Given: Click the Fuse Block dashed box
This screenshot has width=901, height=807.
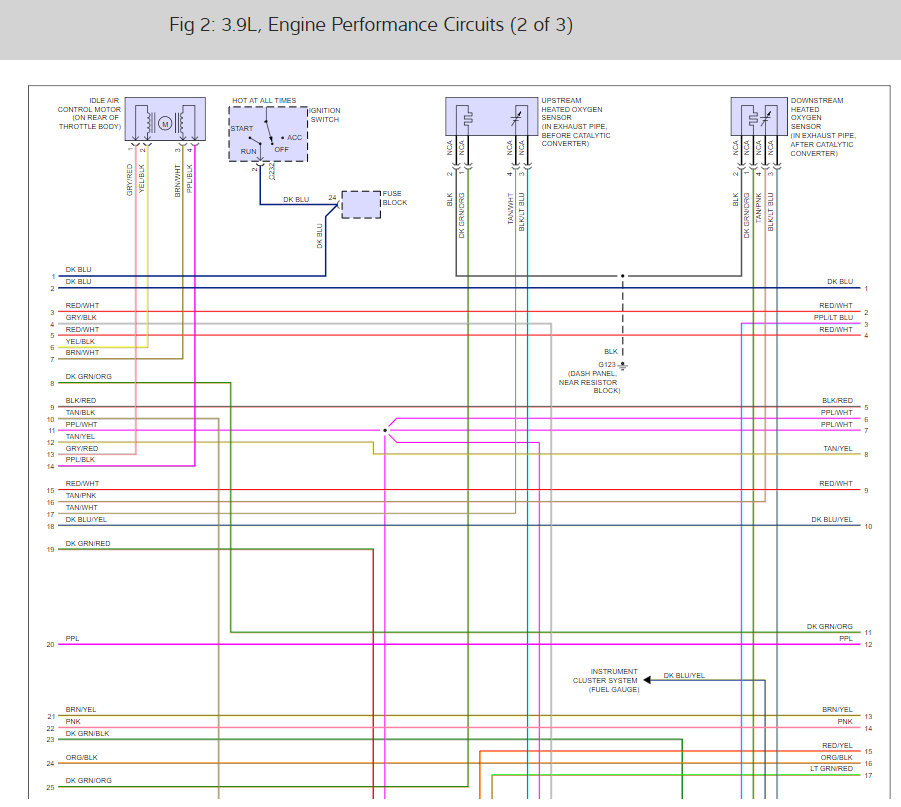Looking at the screenshot, I should coord(361,205).
